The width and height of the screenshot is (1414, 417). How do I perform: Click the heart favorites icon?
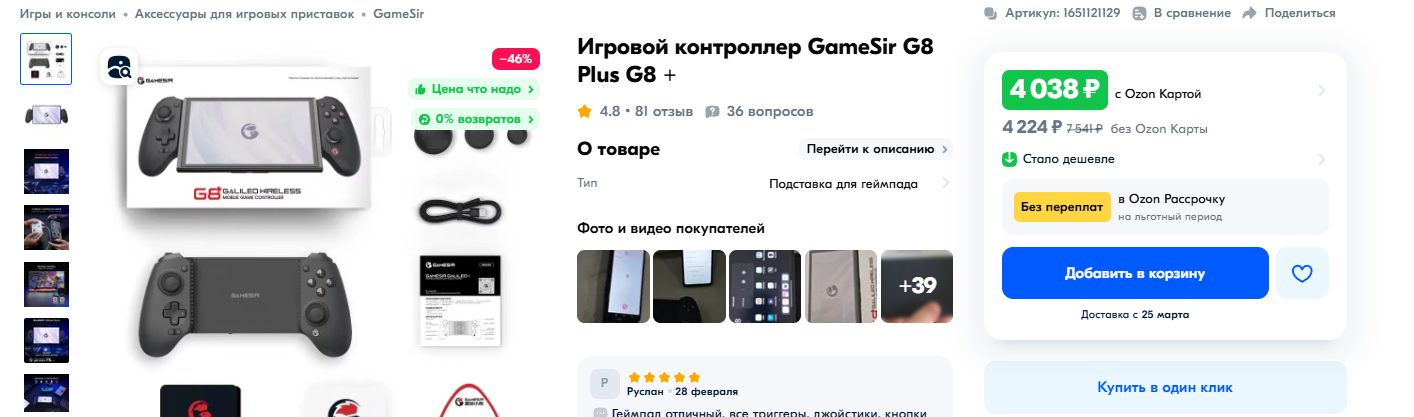(x=1302, y=273)
